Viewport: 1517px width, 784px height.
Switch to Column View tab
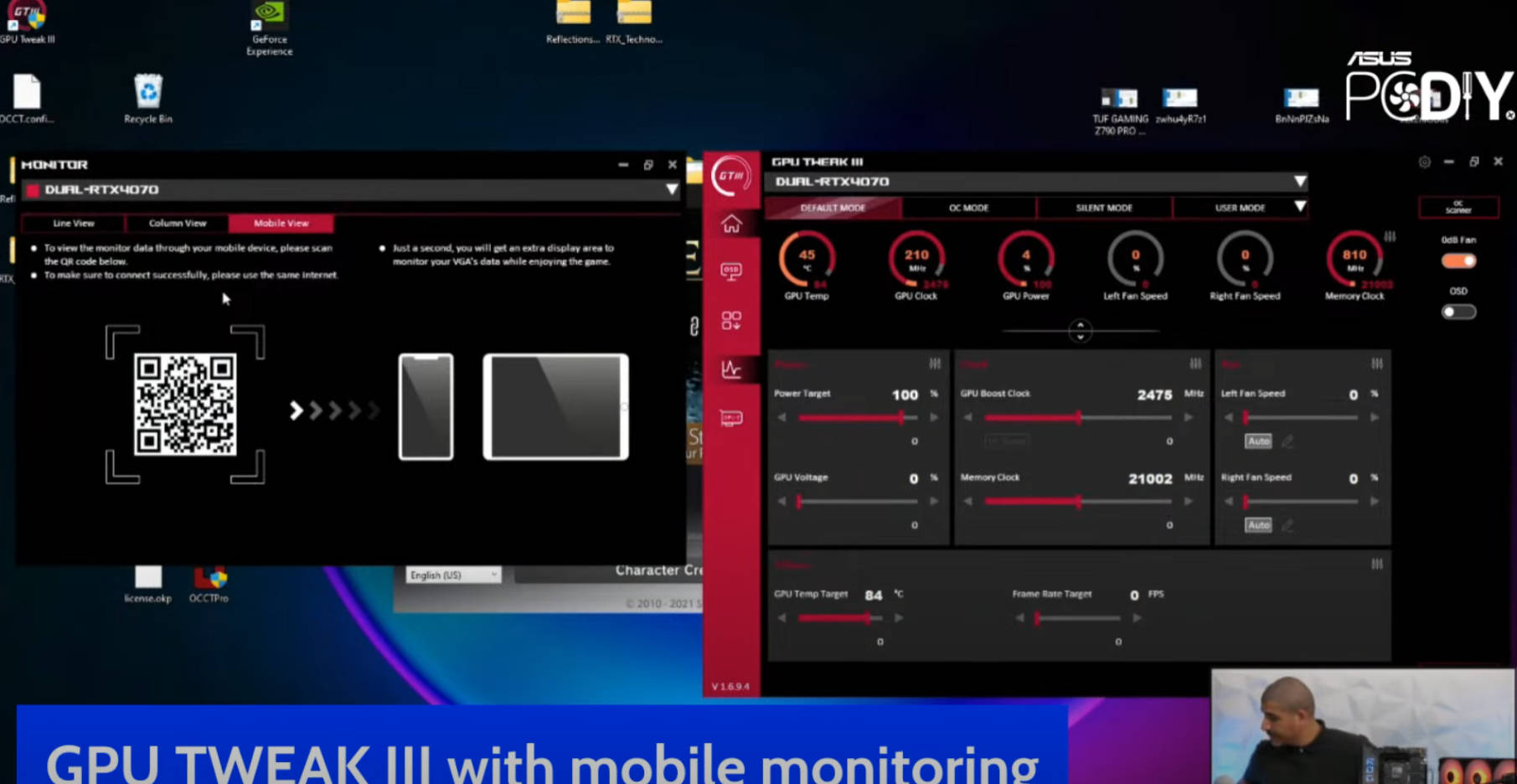pos(178,223)
